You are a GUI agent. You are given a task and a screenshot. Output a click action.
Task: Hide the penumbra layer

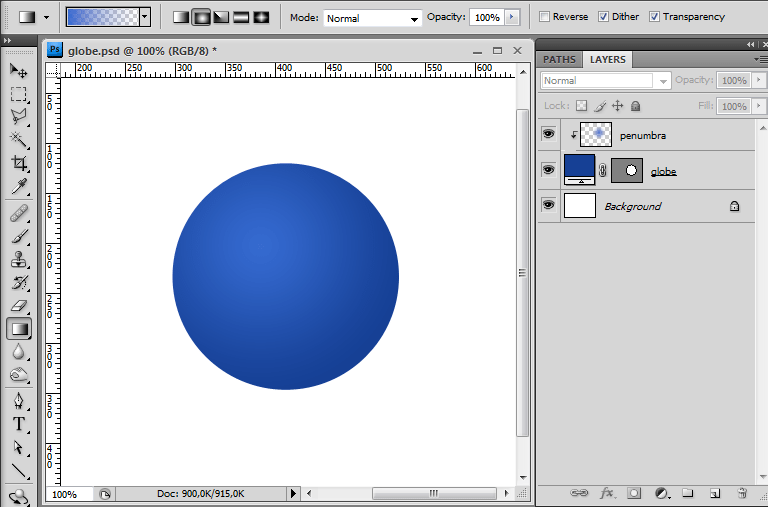tap(548, 134)
